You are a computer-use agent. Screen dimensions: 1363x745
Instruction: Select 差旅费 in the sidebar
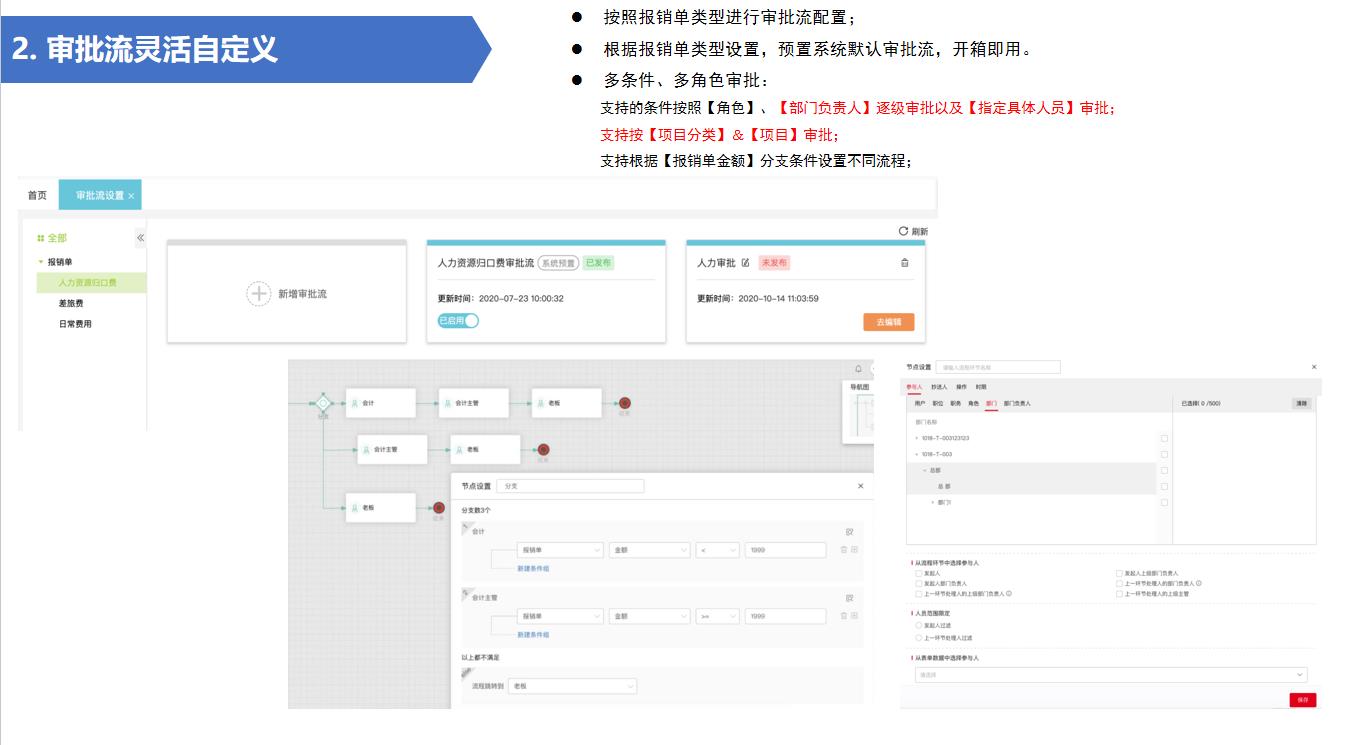(x=71, y=303)
